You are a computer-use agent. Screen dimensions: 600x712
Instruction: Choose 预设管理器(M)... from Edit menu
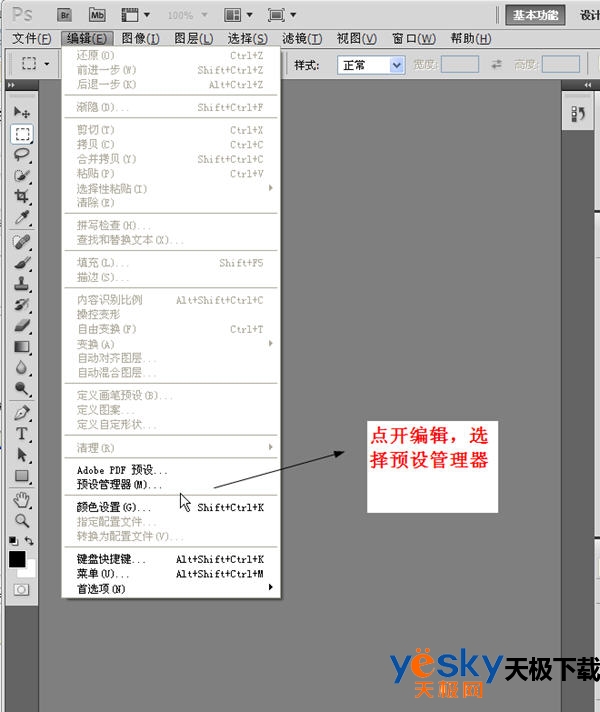click(x=171, y=485)
